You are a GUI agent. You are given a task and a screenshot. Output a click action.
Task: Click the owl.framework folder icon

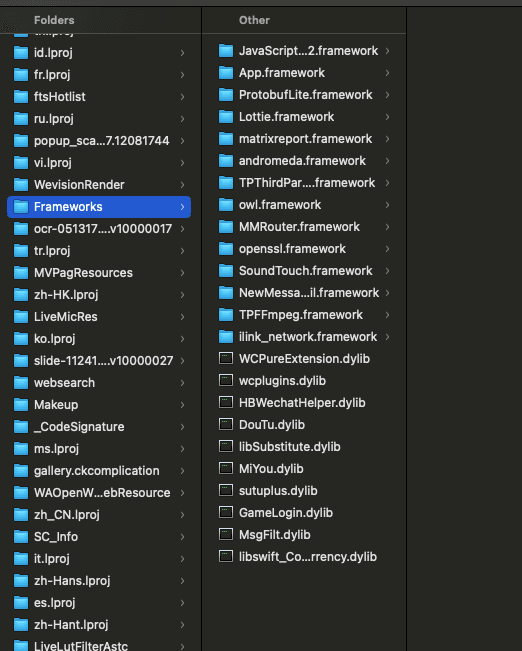coord(226,205)
